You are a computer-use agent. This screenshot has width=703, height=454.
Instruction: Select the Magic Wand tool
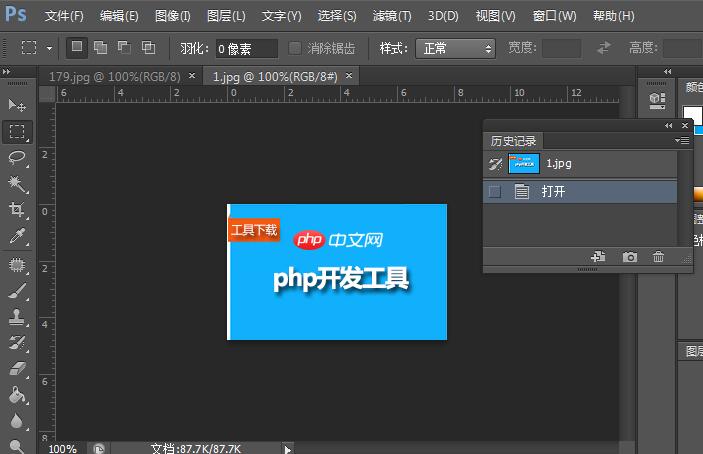click(x=17, y=184)
